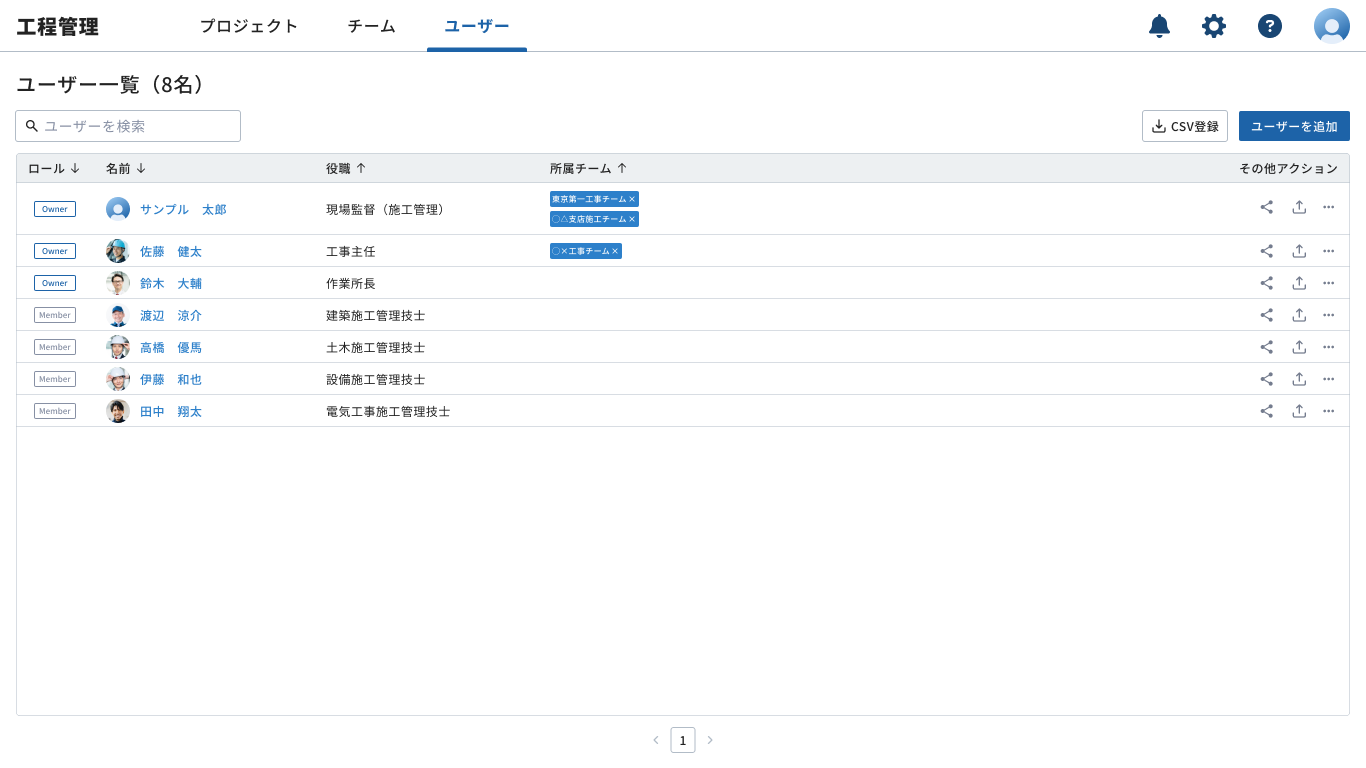Switch to the チーム tab

(371, 26)
